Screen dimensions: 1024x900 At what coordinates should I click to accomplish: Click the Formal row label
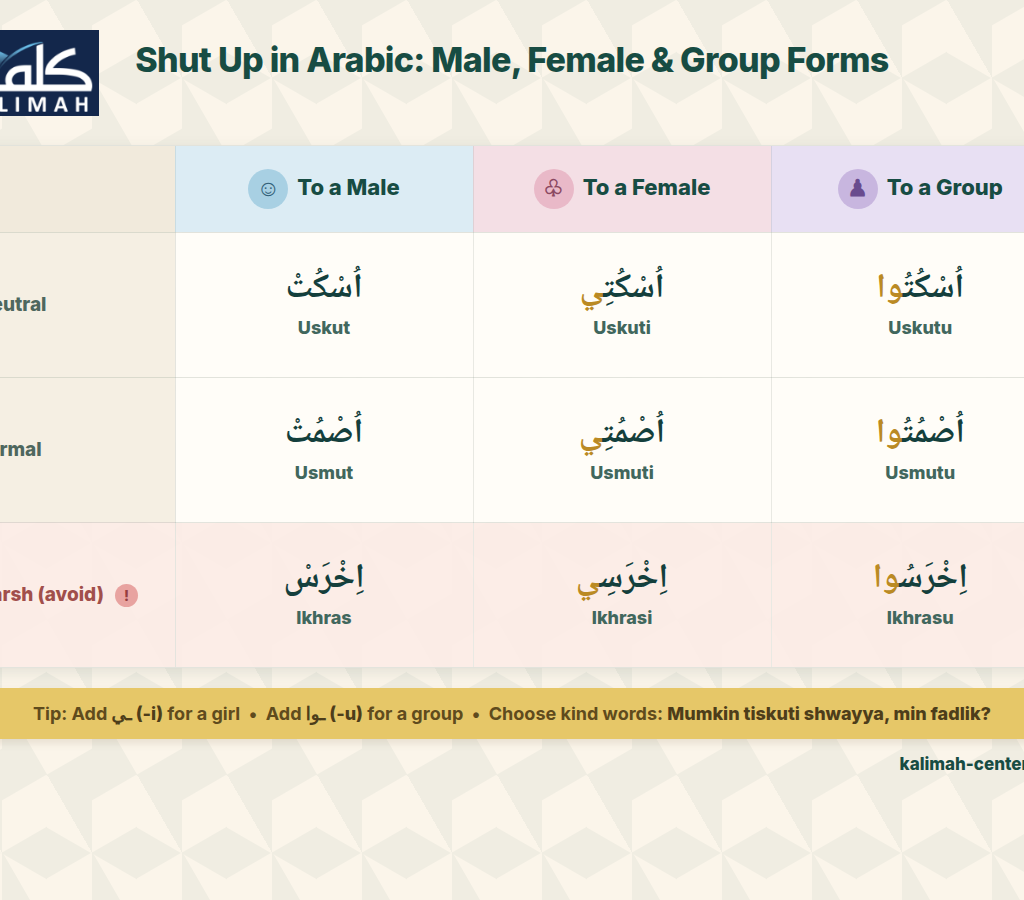point(20,449)
